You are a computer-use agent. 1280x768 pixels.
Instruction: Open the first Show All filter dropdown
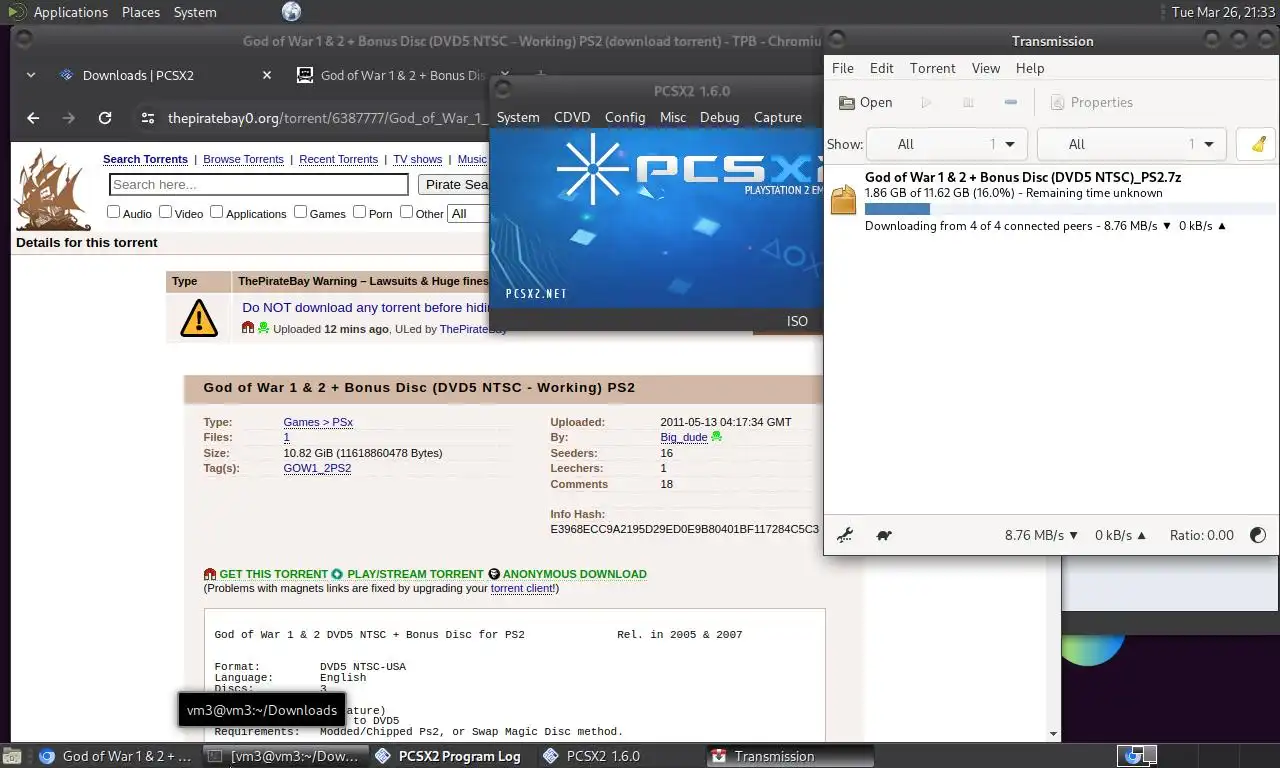click(x=947, y=144)
